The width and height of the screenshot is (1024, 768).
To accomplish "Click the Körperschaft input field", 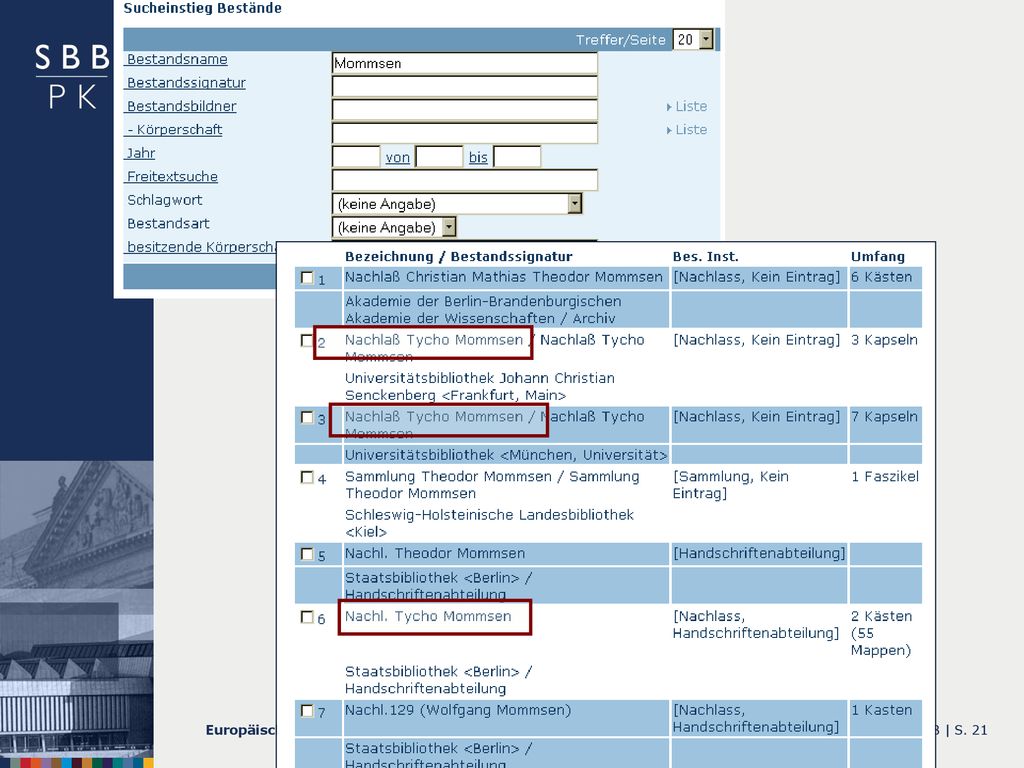I will coord(464,133).
